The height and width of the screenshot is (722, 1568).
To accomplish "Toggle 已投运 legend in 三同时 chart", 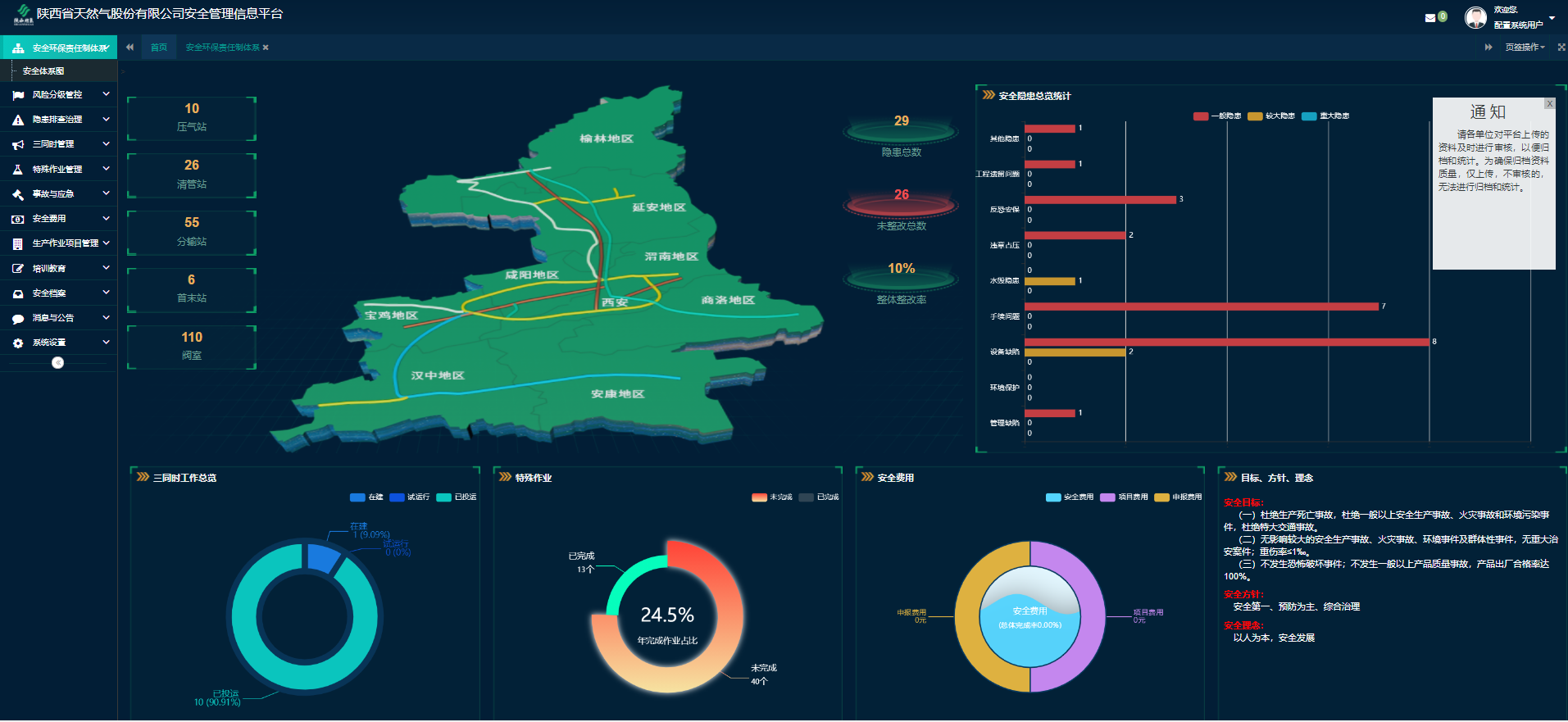I will click(x=457, y=497).
